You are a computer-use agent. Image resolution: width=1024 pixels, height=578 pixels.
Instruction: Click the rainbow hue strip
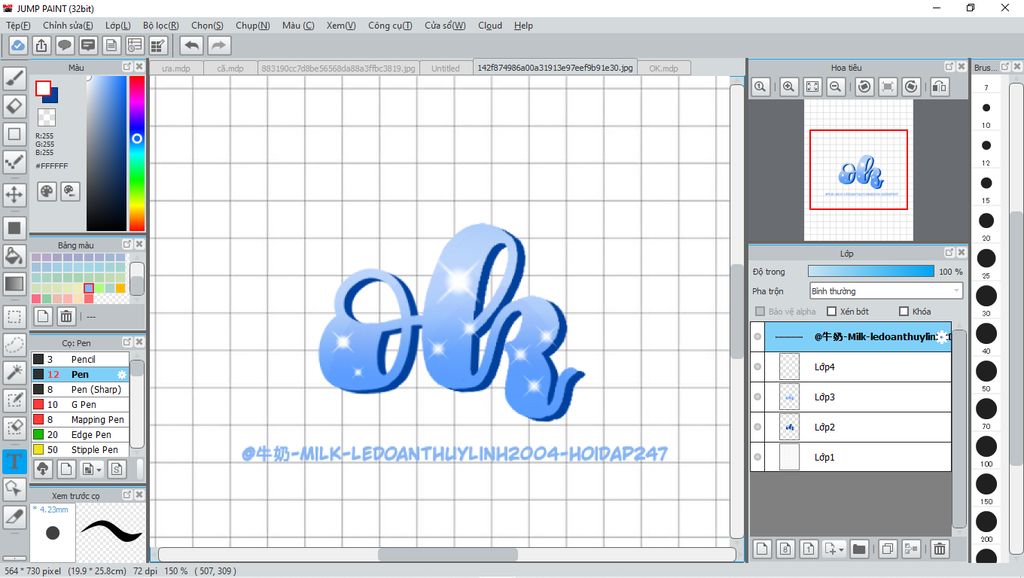coord(136,153)
